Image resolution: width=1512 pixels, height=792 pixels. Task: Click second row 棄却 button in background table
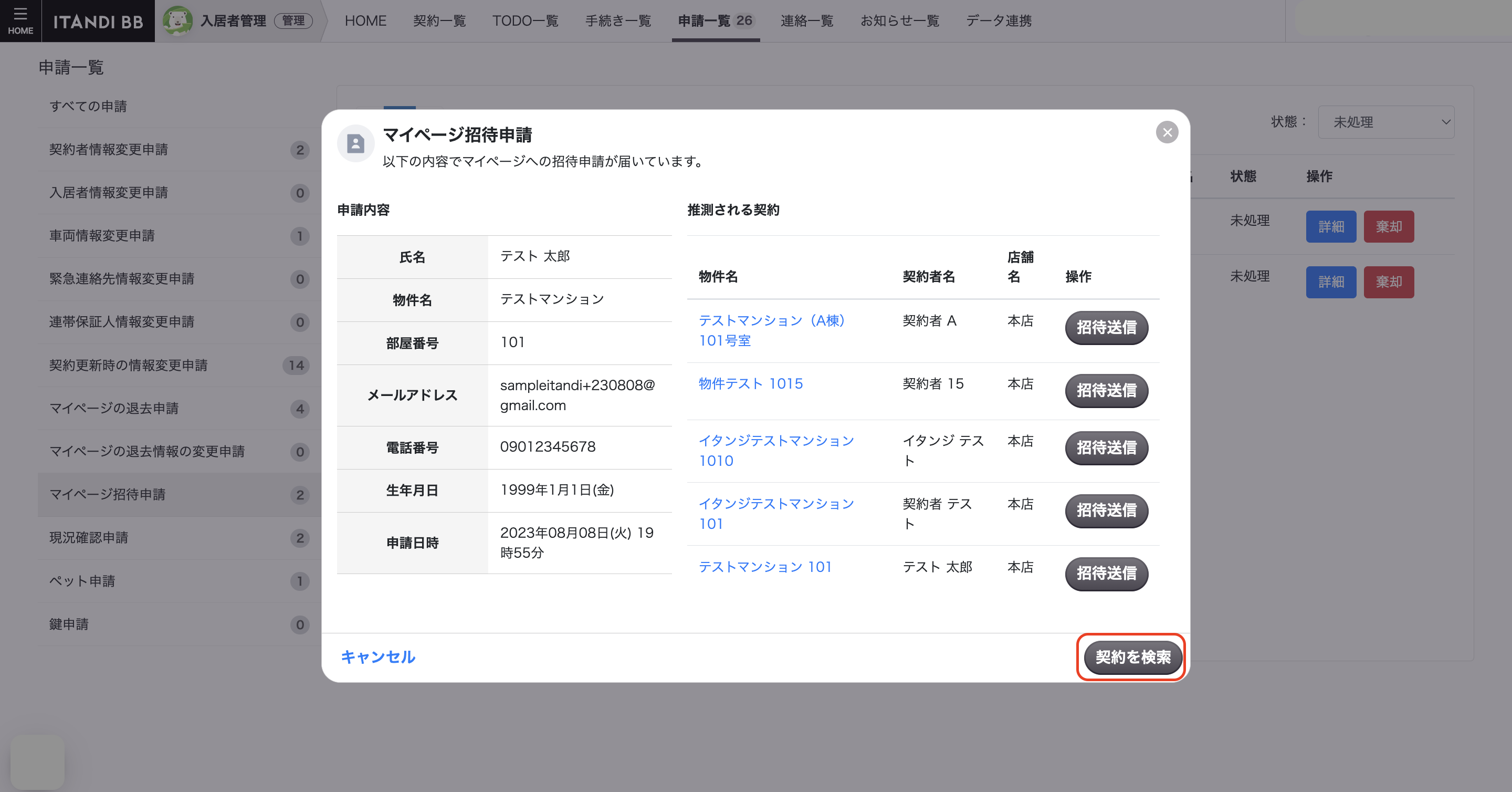[1389, 283]
